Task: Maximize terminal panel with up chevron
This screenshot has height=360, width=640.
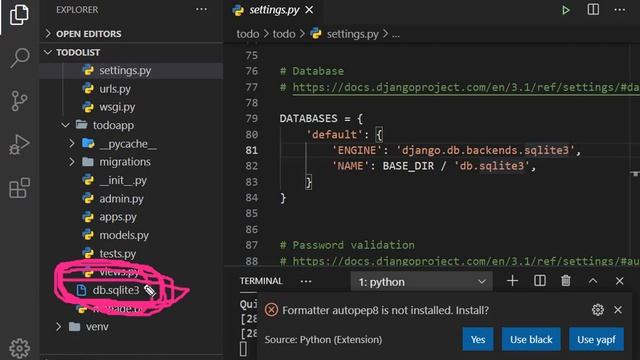Action: [593, 281]
